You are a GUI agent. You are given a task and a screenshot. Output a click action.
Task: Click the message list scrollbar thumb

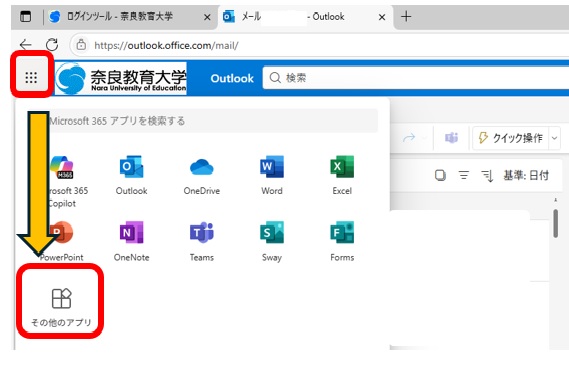[556, 223]
